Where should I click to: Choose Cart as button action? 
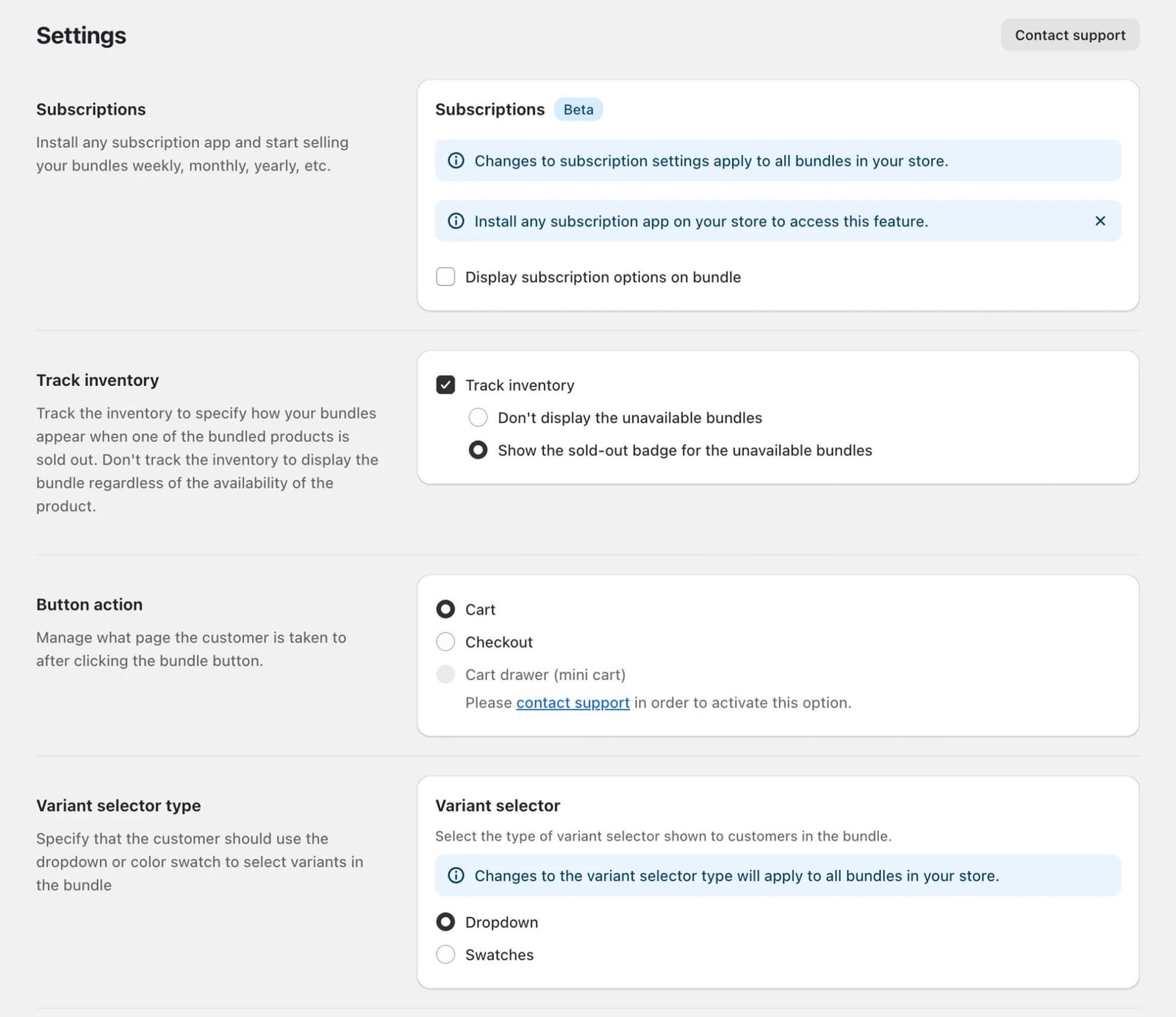click(x=445, y=609)
